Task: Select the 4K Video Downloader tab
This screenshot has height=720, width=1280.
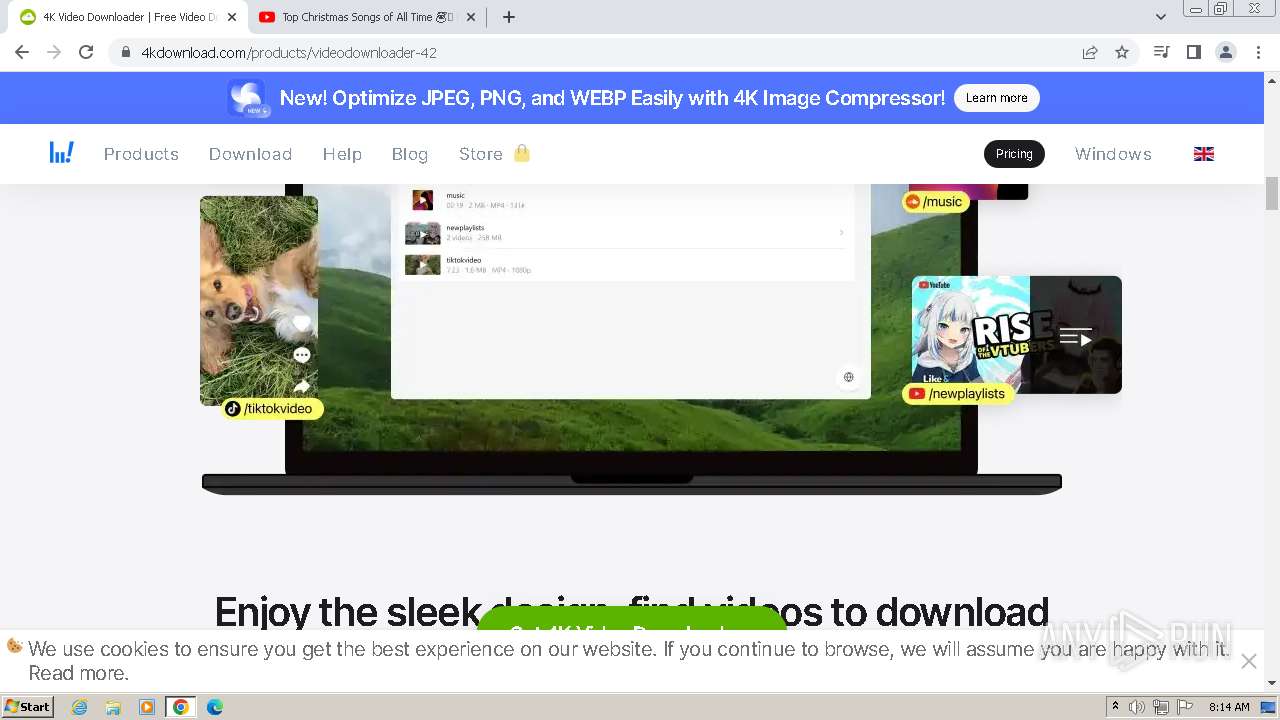Action: (127, 17)
